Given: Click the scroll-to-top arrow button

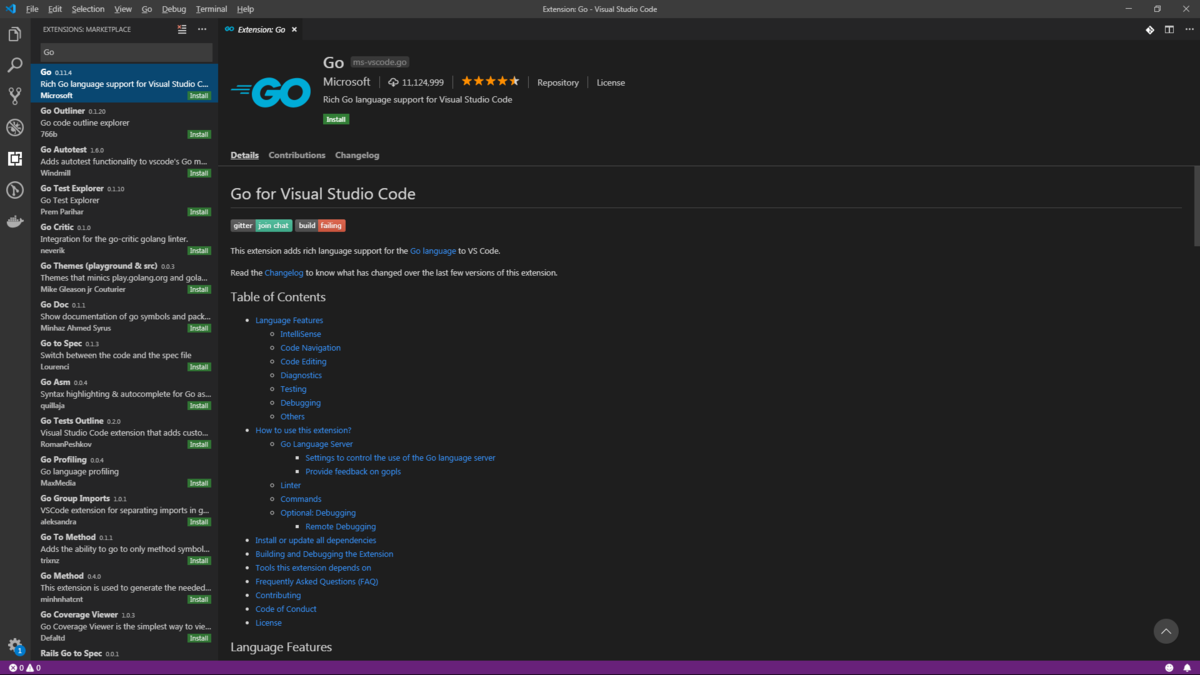Looking at the screenshot, I should click(x=1166, y=631).
